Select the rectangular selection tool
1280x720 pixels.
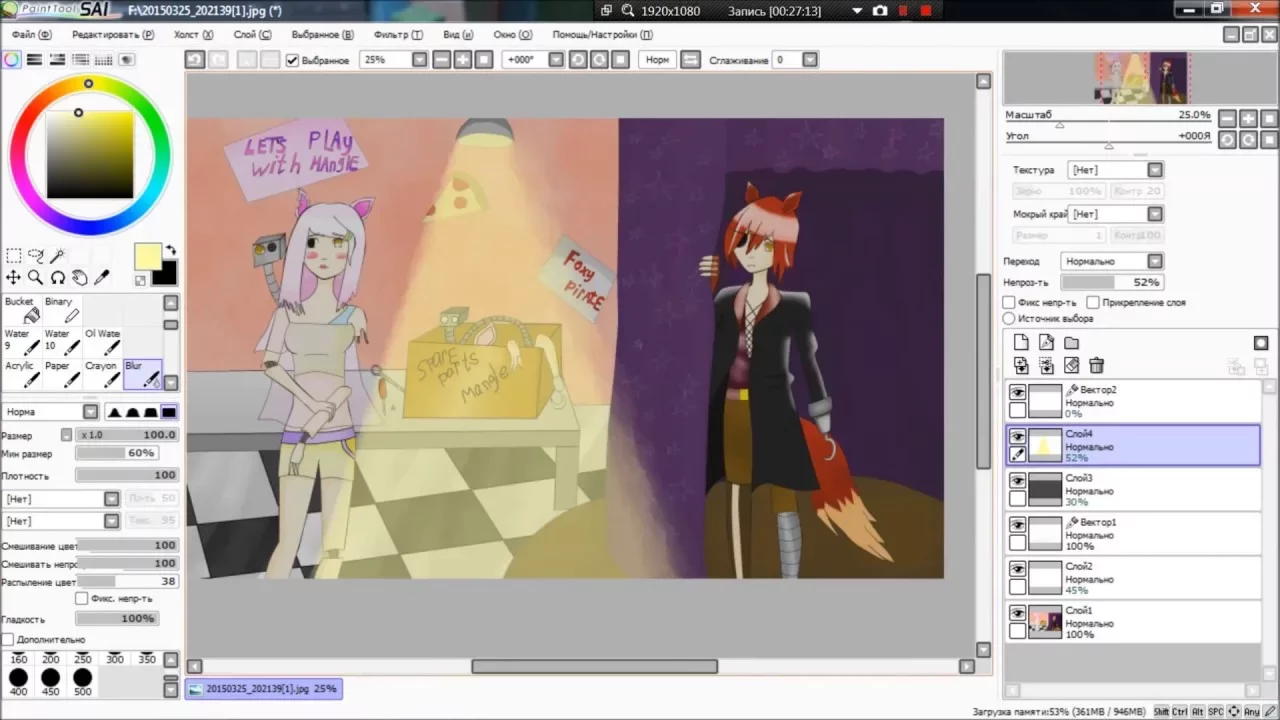click(x=13, y=257)
